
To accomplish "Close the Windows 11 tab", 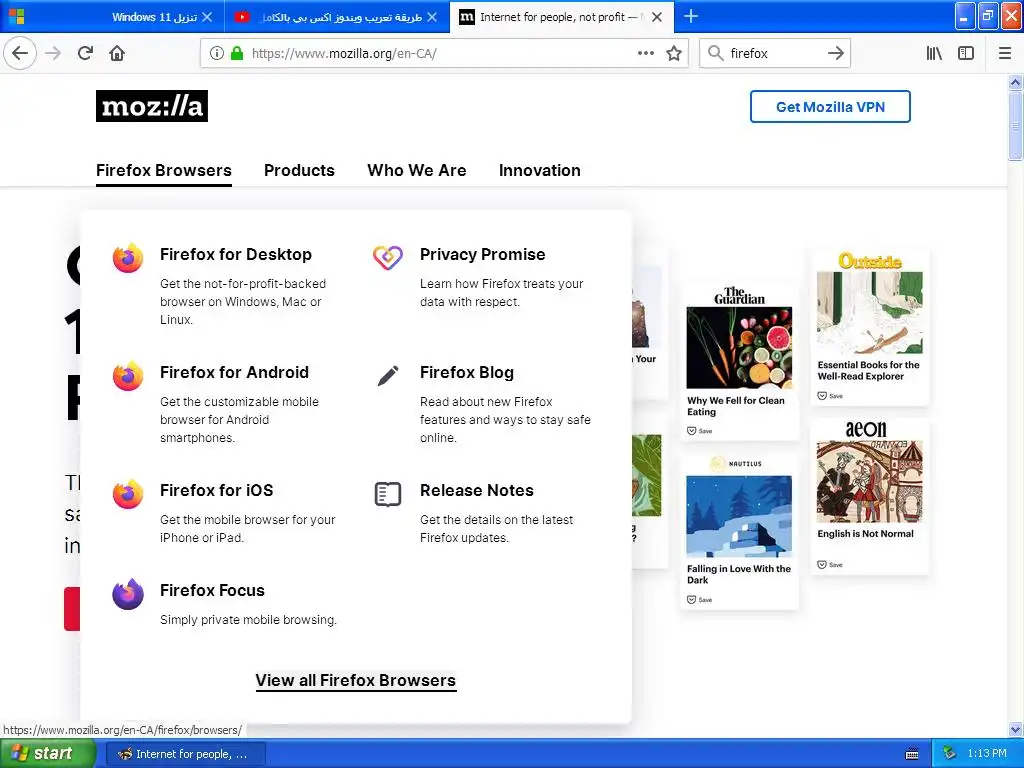I will point(207,17).
